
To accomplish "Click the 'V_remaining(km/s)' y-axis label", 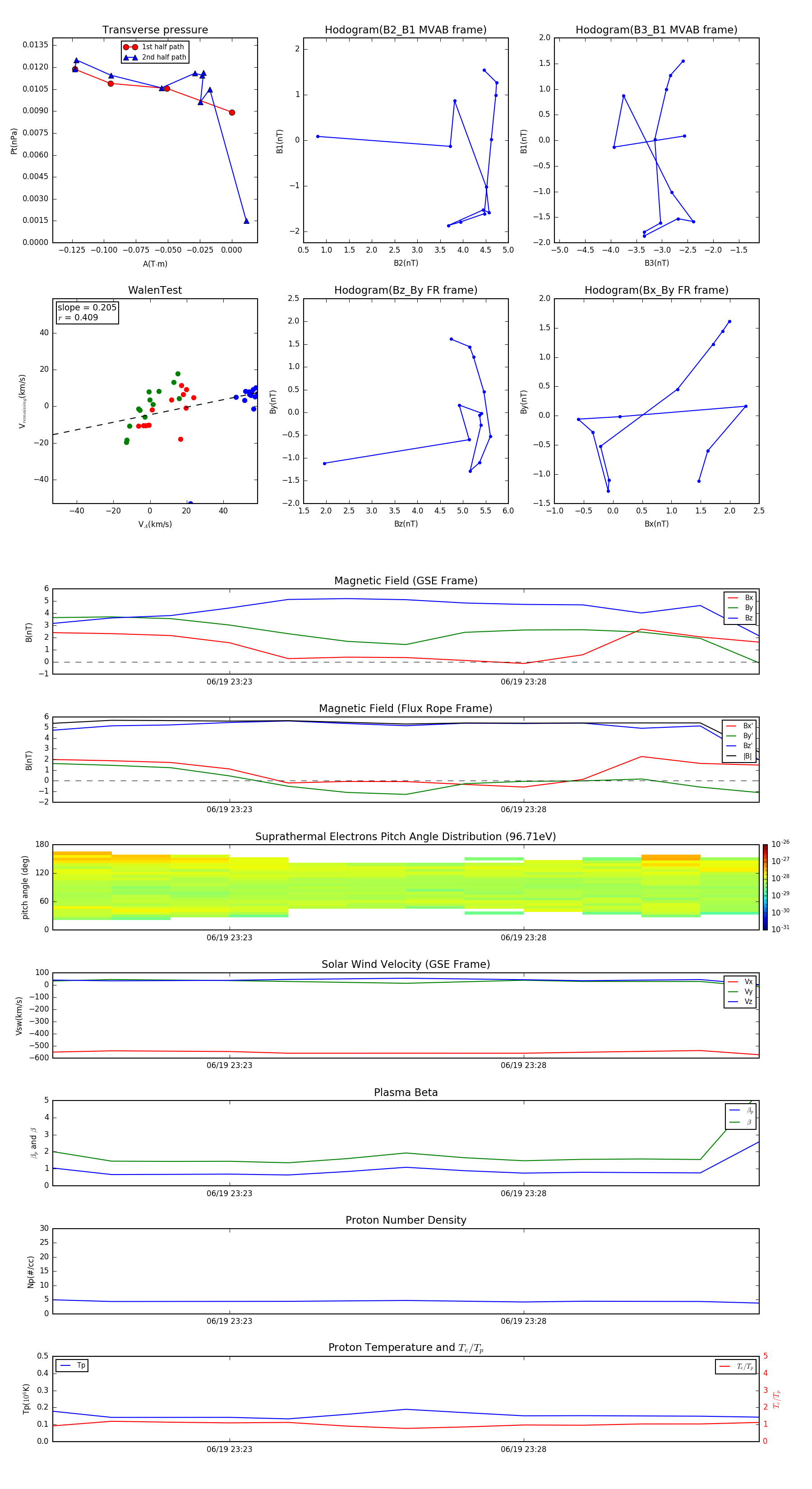I will [x=23, y=401].
